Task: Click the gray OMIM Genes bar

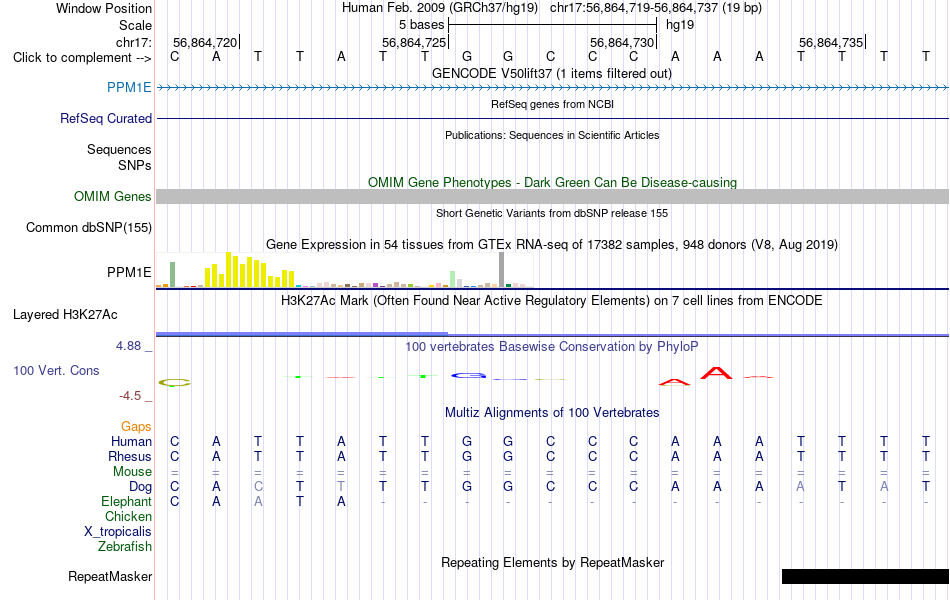Action: click(553, 196)
